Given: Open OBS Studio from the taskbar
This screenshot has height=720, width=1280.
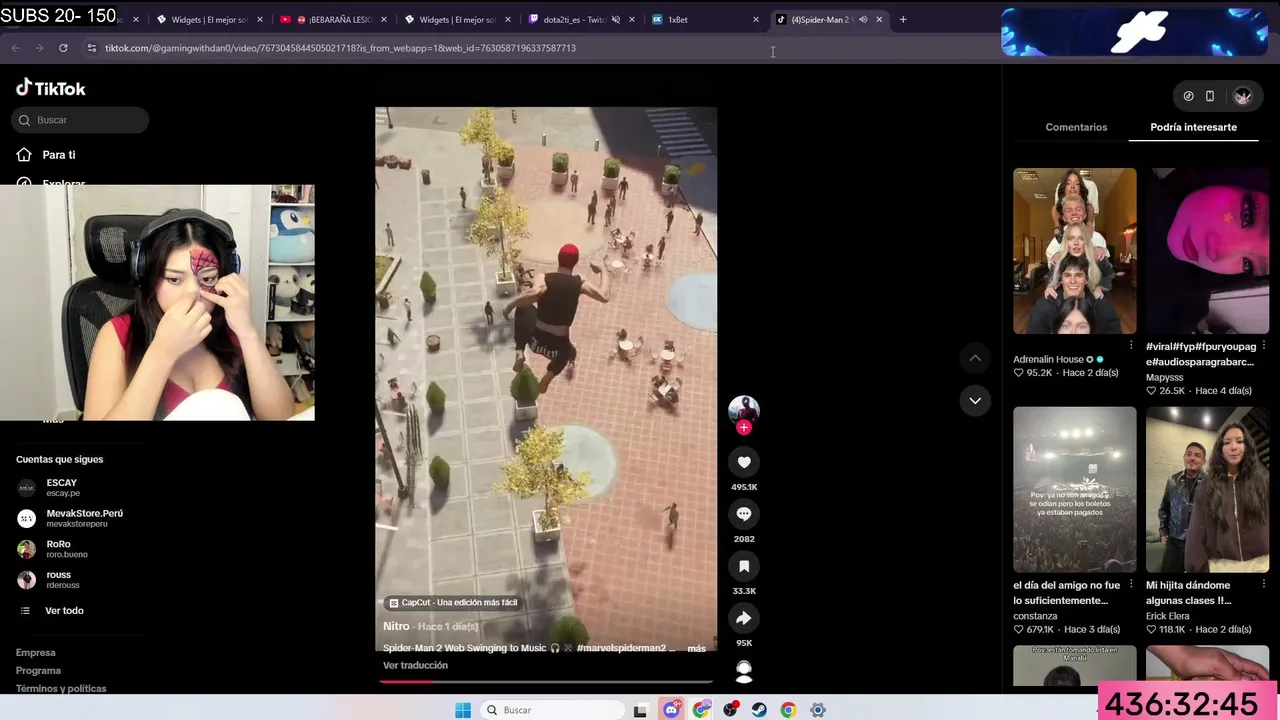Looking at the screenshot, I should pyautogui.click(x=731, y=710).
